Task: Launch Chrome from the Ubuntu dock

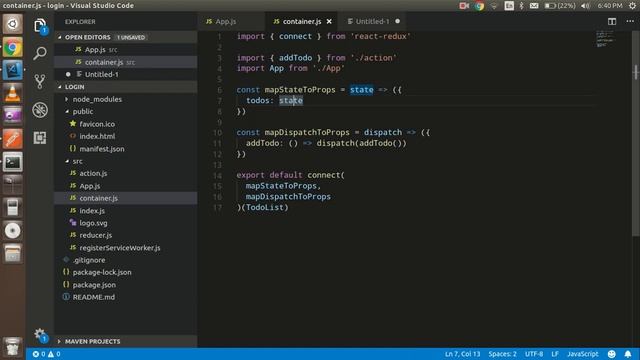Action: click(x=13, y=48)
